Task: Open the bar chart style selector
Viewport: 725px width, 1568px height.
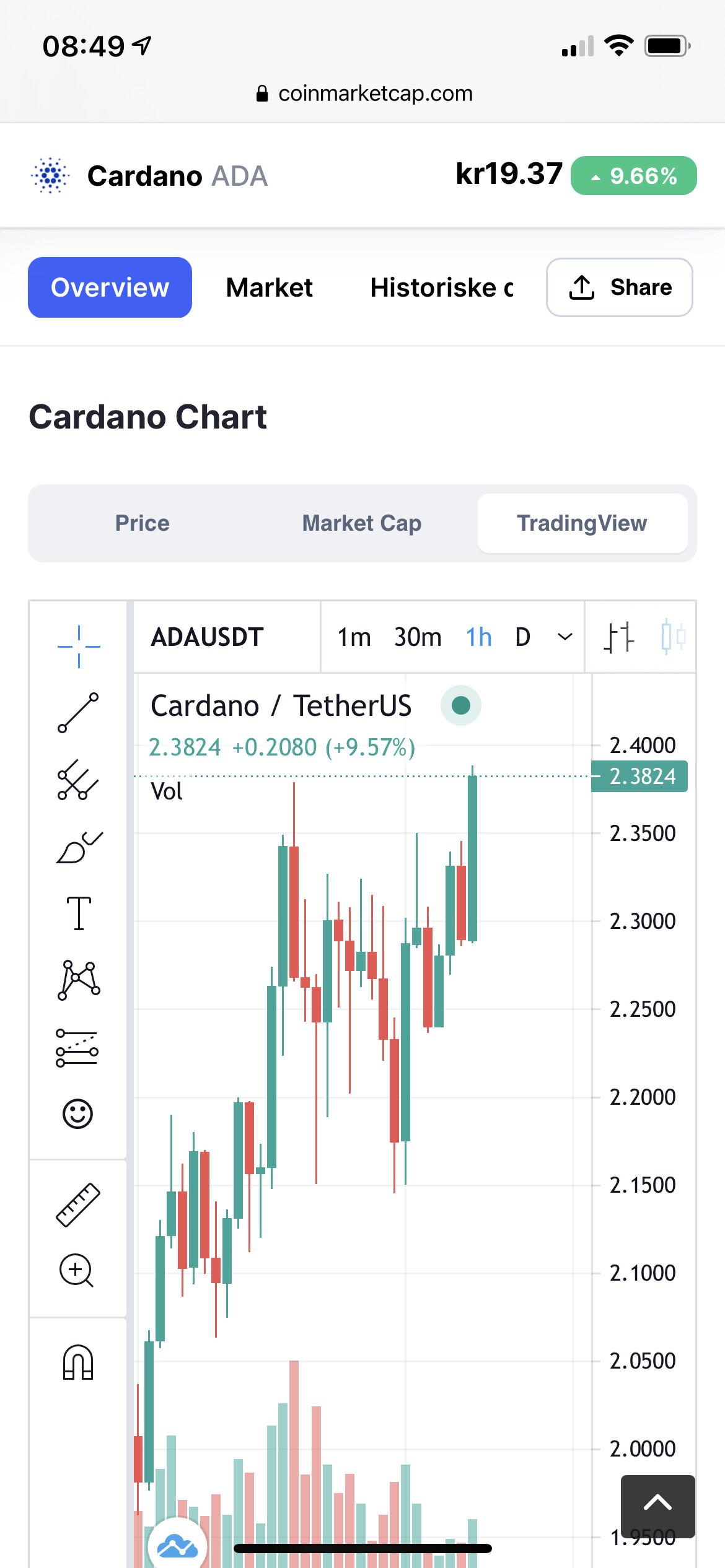Action: click(x=619, y=637)
